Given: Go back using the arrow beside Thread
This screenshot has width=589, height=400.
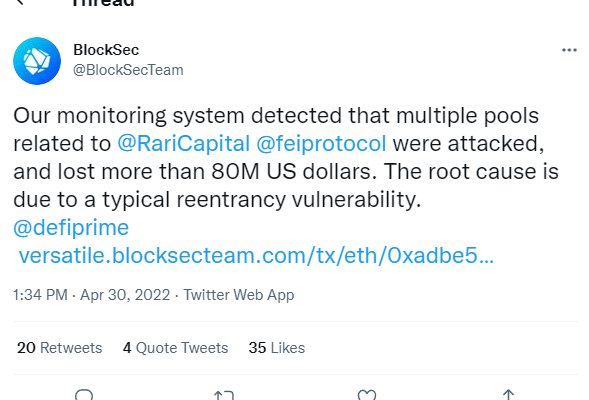Looking at the screenshot, I should tap(20, 2).
